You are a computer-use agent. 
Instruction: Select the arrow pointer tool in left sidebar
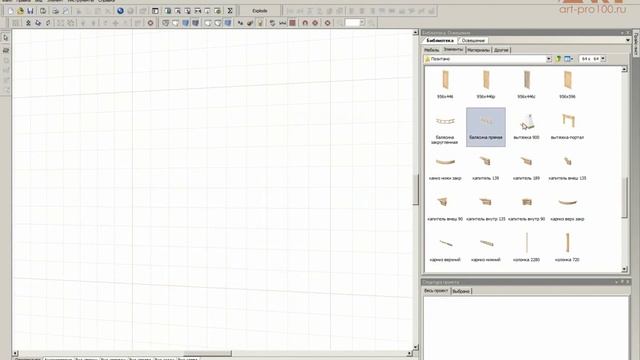coord(6,38)
